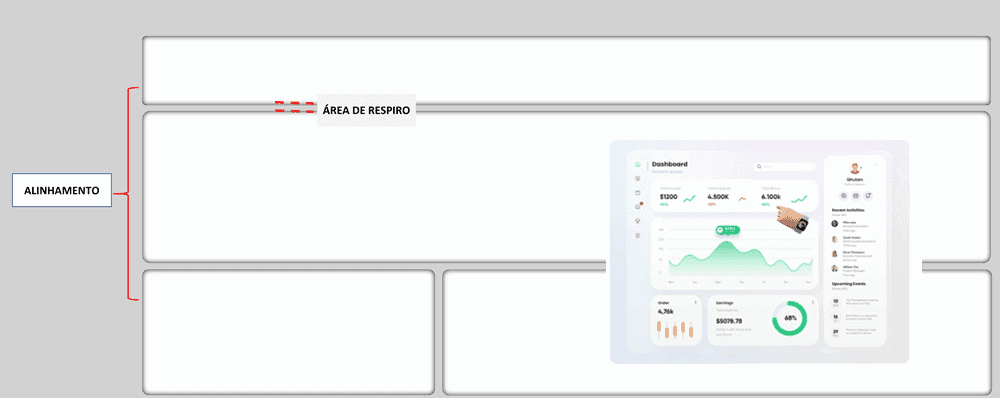The height and width of the screenshot is (398, 1000).
Task: Open the three-dot menu on the Earnings card
Action: [x=812, y=302]
